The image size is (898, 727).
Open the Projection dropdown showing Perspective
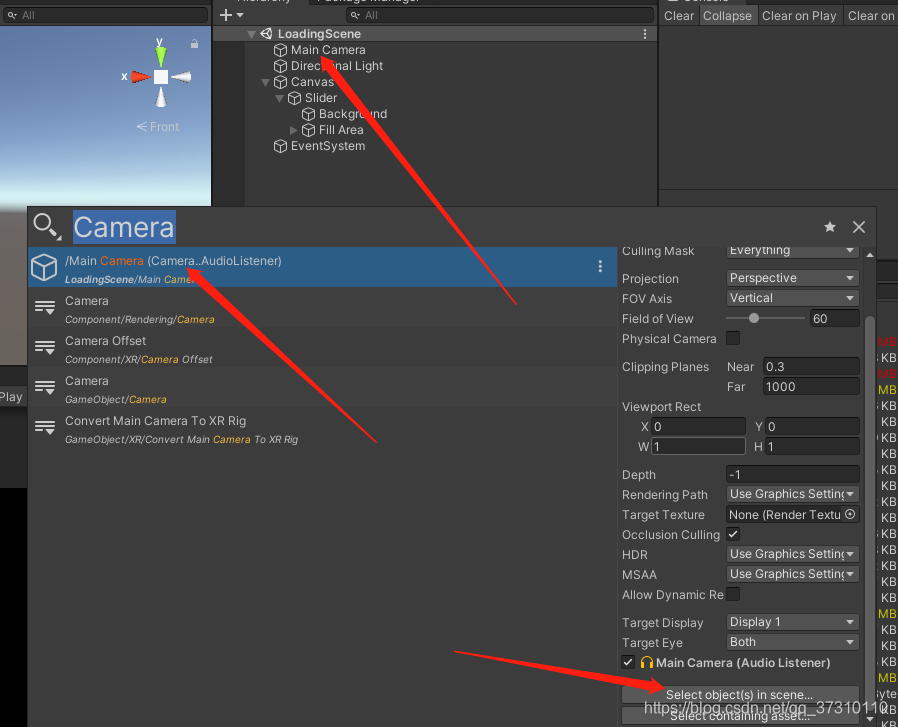(x=792, y=278)
